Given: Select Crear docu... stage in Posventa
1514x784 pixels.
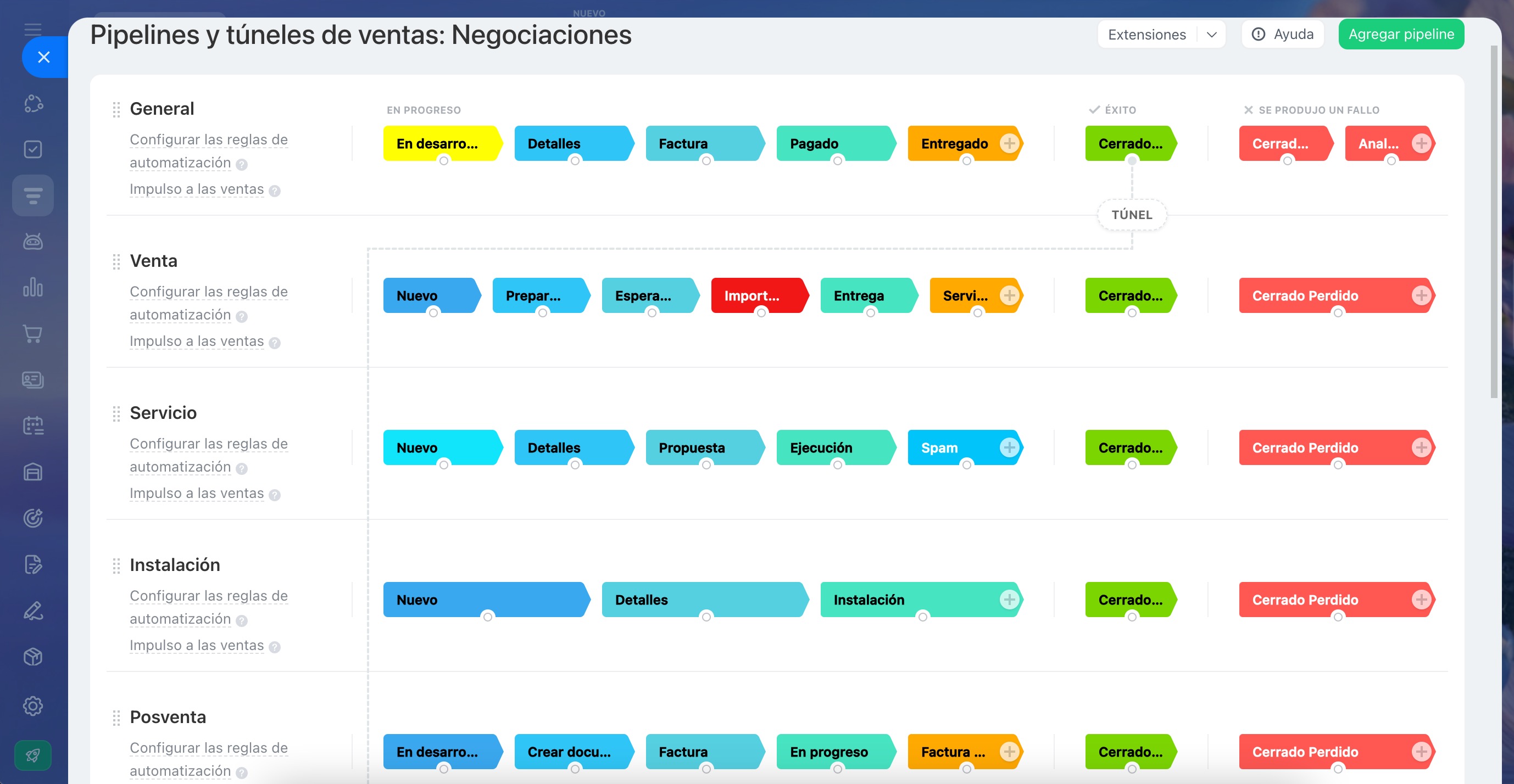Looking at the screenshot, I should [x=574, y=752].
